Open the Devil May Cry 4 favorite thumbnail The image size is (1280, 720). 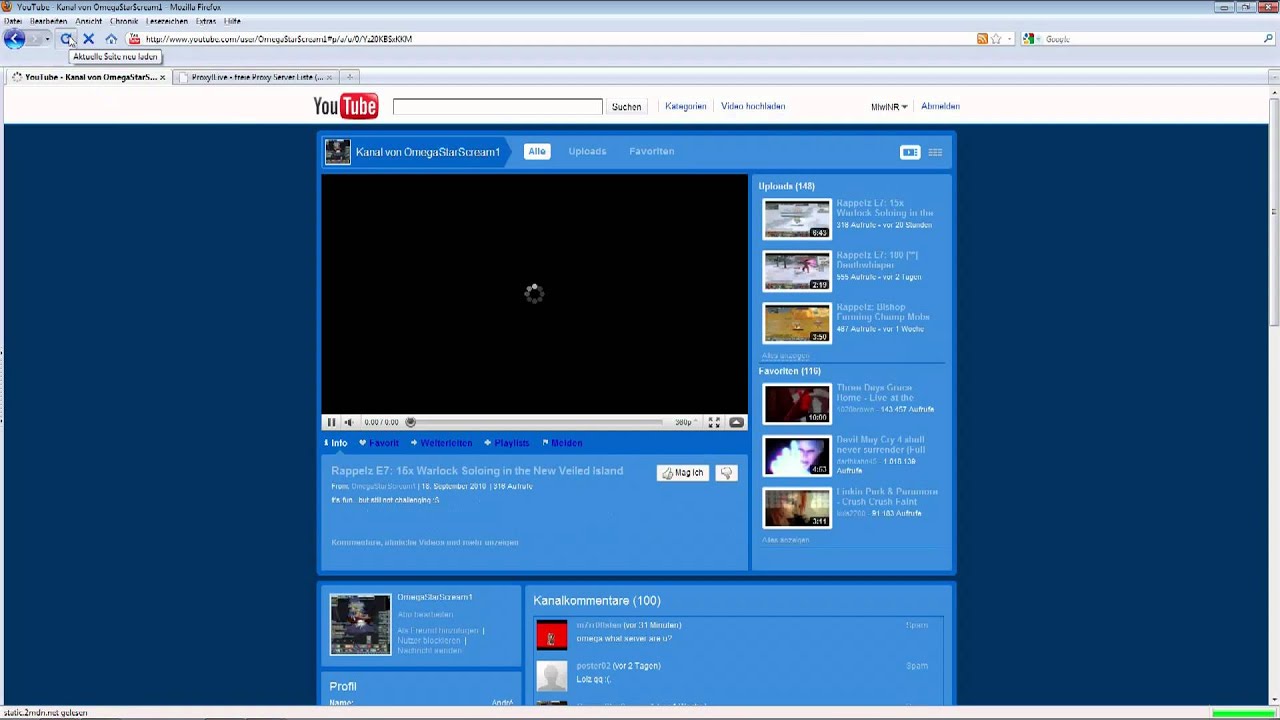(797, 456)
